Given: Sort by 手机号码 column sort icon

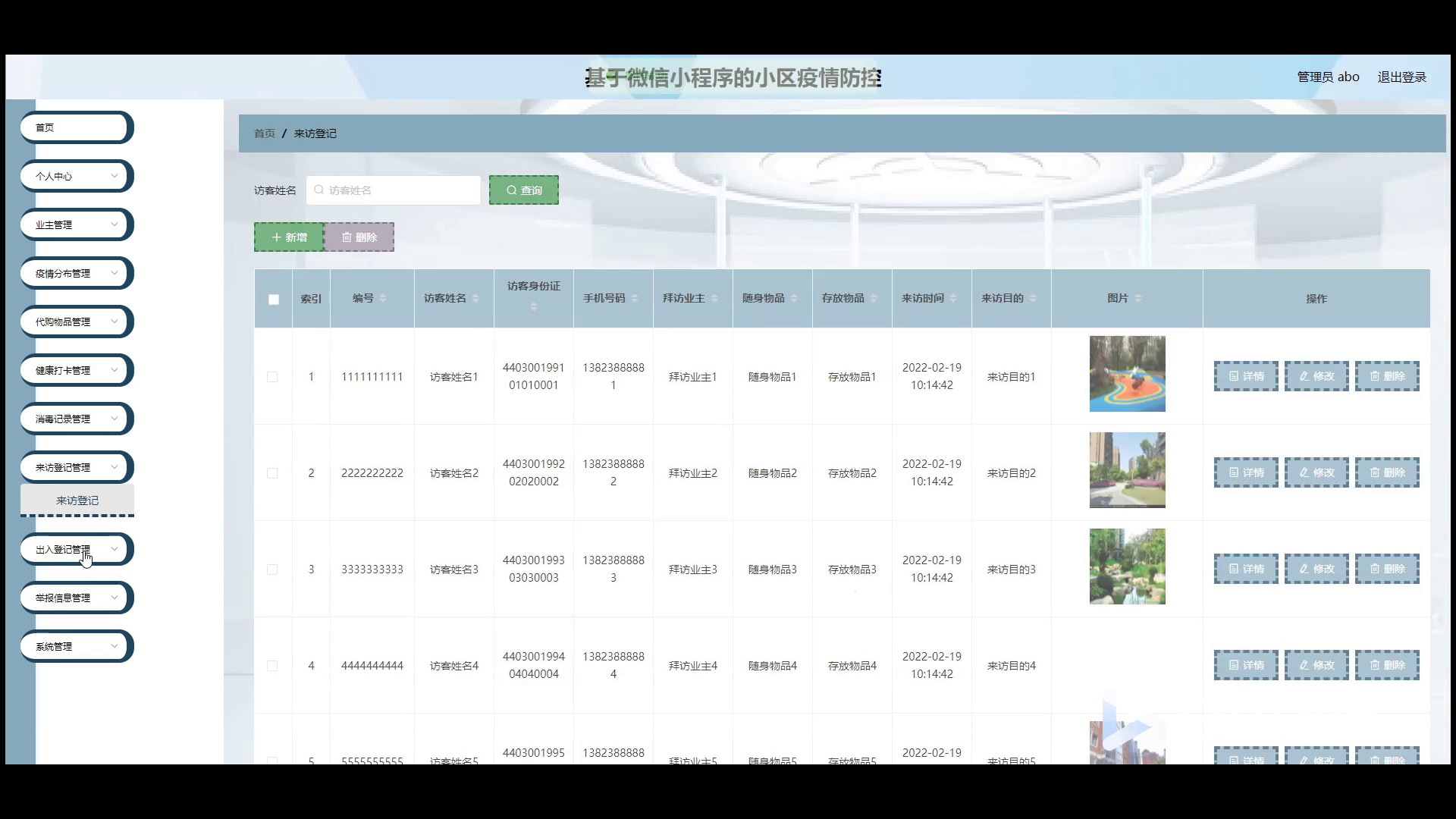Looking at the screenshot, I should (635, 298).
